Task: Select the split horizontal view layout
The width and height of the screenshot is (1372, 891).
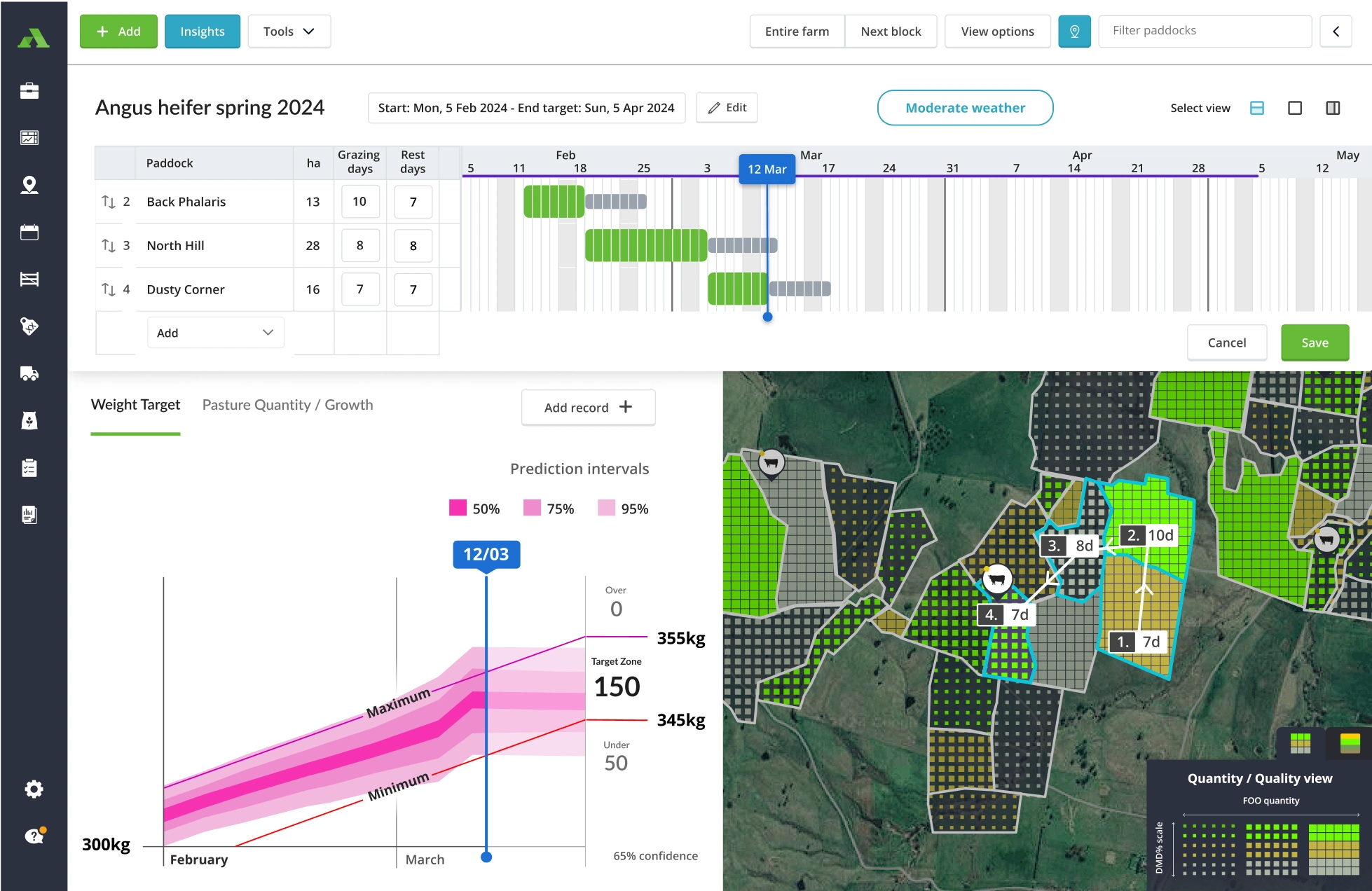Action: 1257,108
